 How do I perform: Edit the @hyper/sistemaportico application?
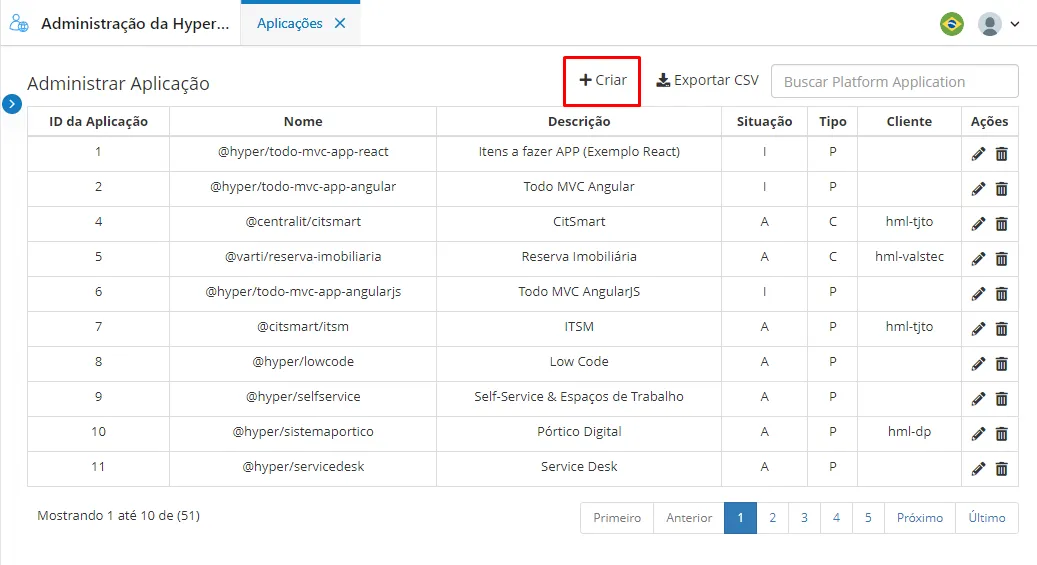click(978, 434)
